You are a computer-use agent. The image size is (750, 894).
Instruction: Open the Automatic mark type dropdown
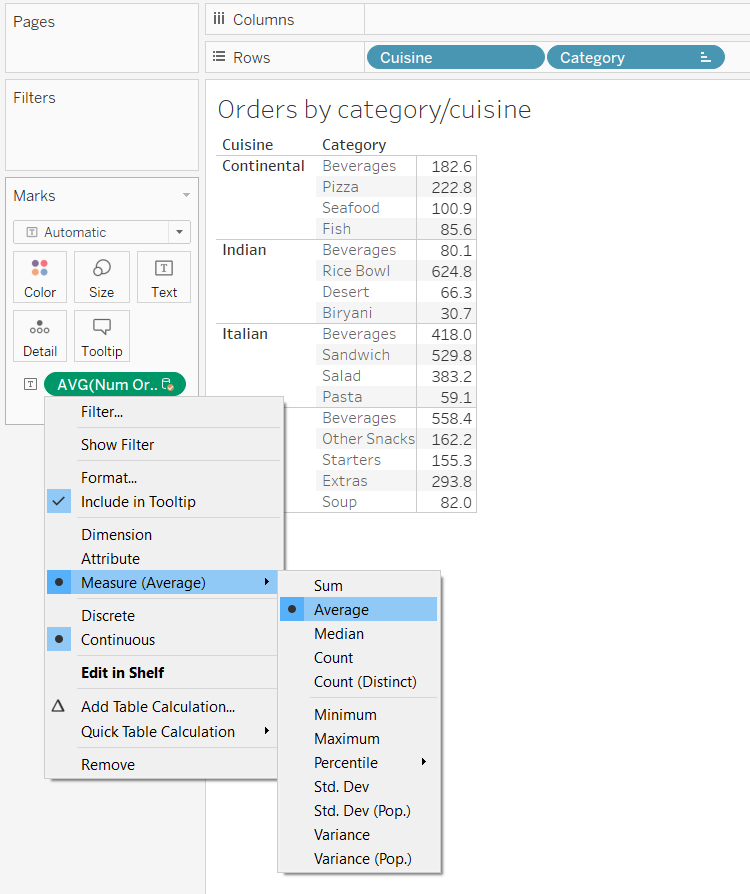pos(179,232)
